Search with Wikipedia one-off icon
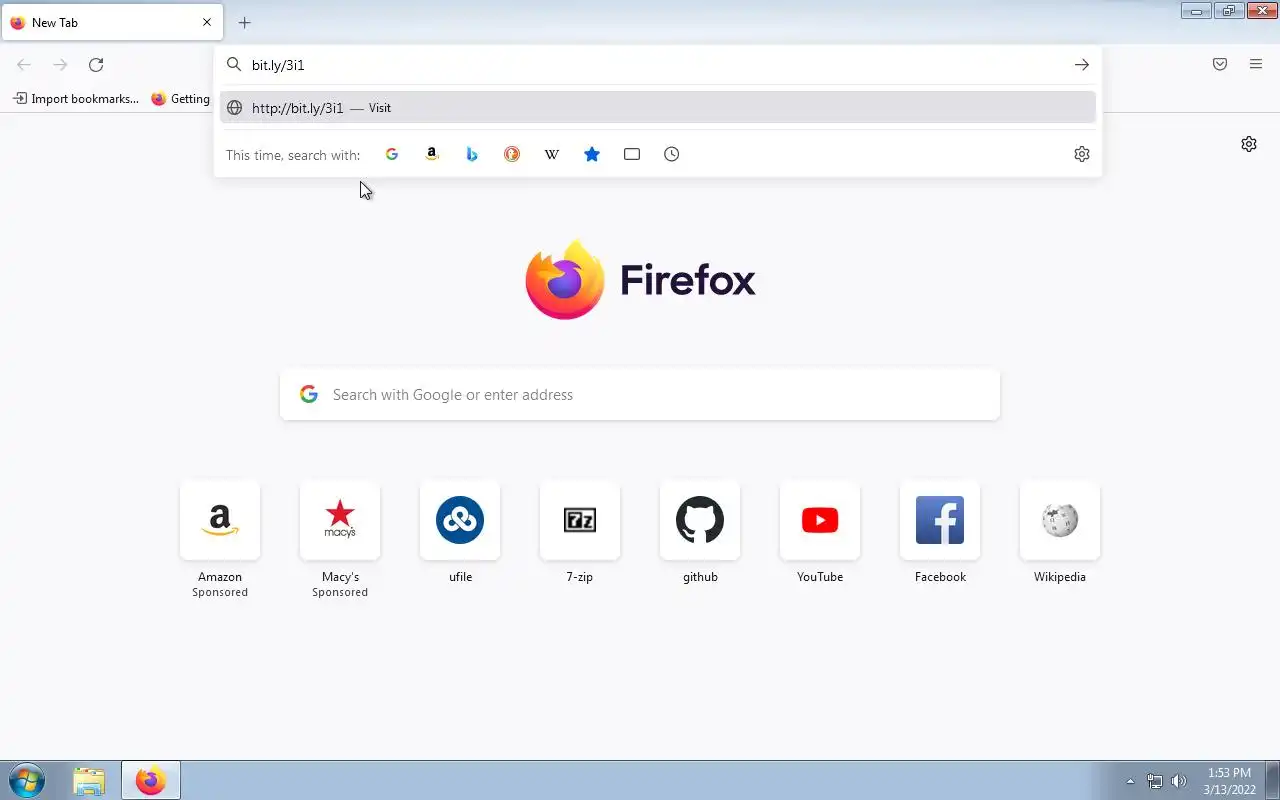The image size is (1280, 800). pos(552,154)
